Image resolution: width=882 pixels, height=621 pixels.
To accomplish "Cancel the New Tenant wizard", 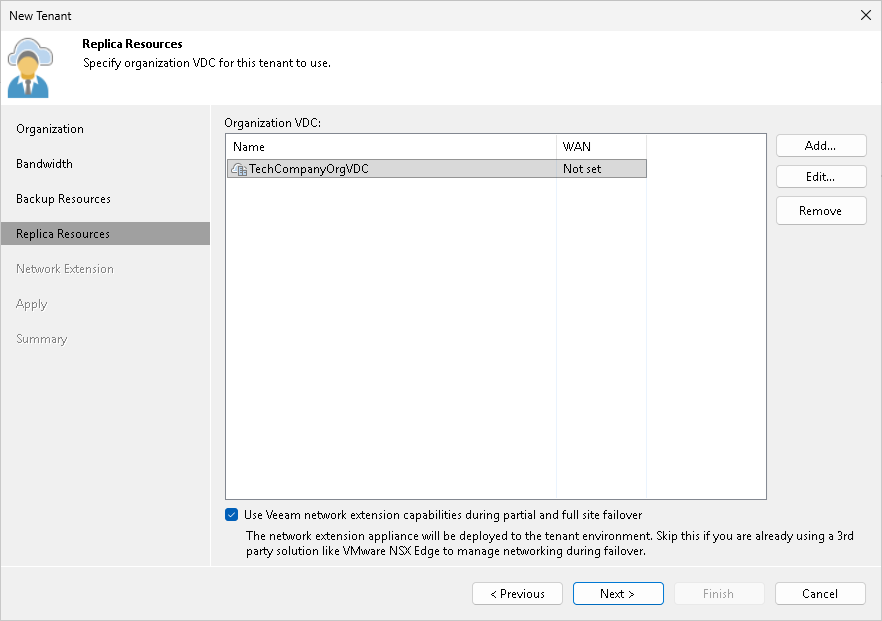I will (x=820, y=593).
